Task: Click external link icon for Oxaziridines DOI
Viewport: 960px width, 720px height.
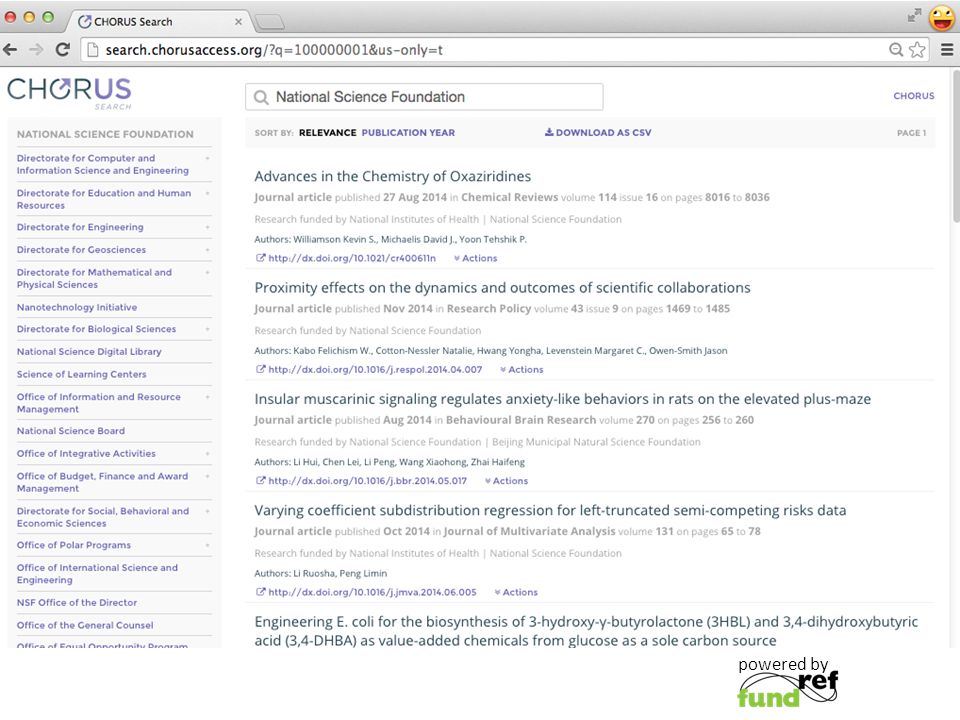Action: coord(260,258)
